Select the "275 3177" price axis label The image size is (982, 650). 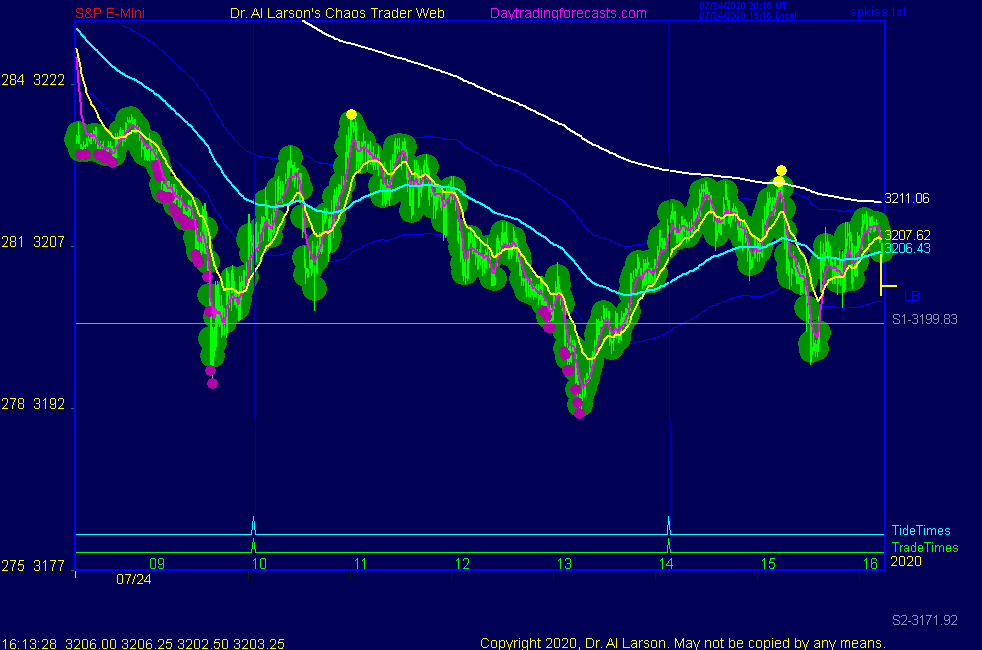click(x=33, y=566)
